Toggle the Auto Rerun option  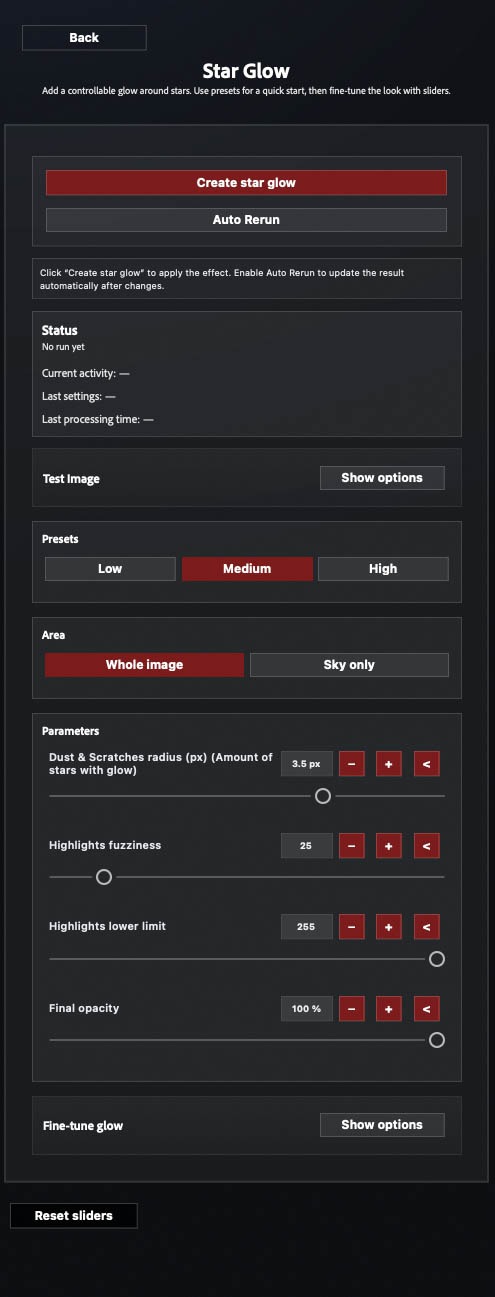pos(246,219)
